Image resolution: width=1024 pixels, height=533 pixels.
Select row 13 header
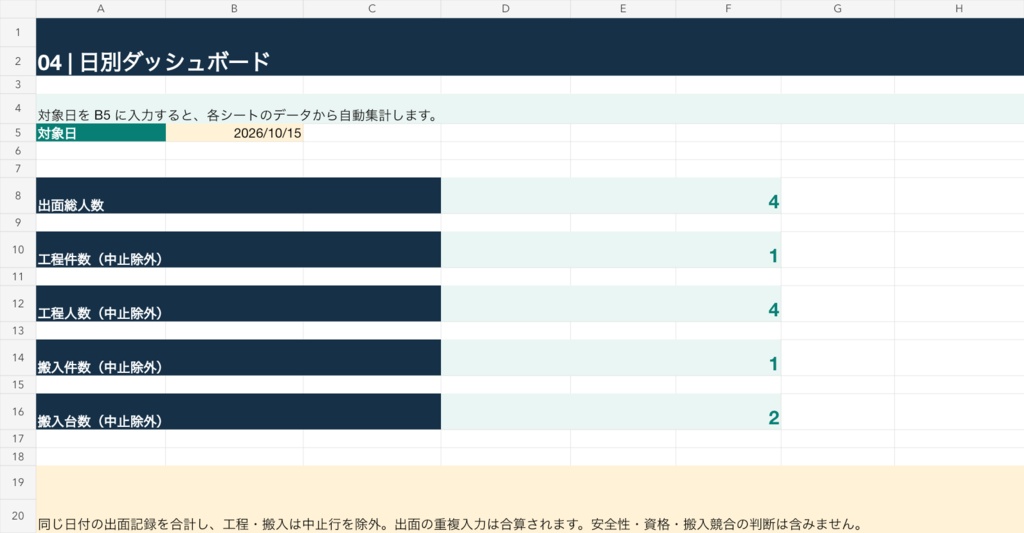[18, 331]
